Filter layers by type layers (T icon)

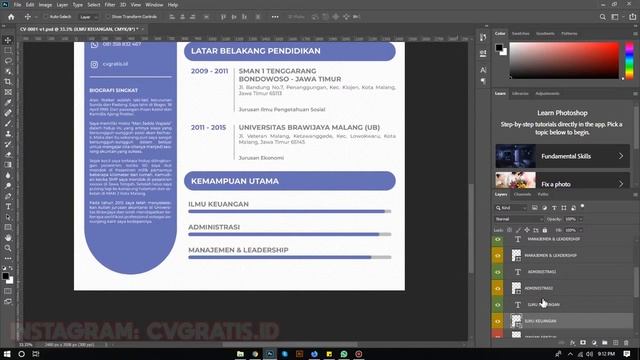[x=554, y=208]
